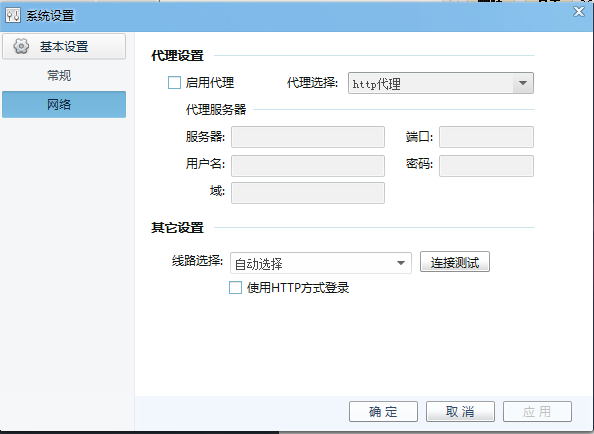Focus the 服务器 input field
Image resolution: width=594 pixels, height=434 pixels.
(308, 137)
